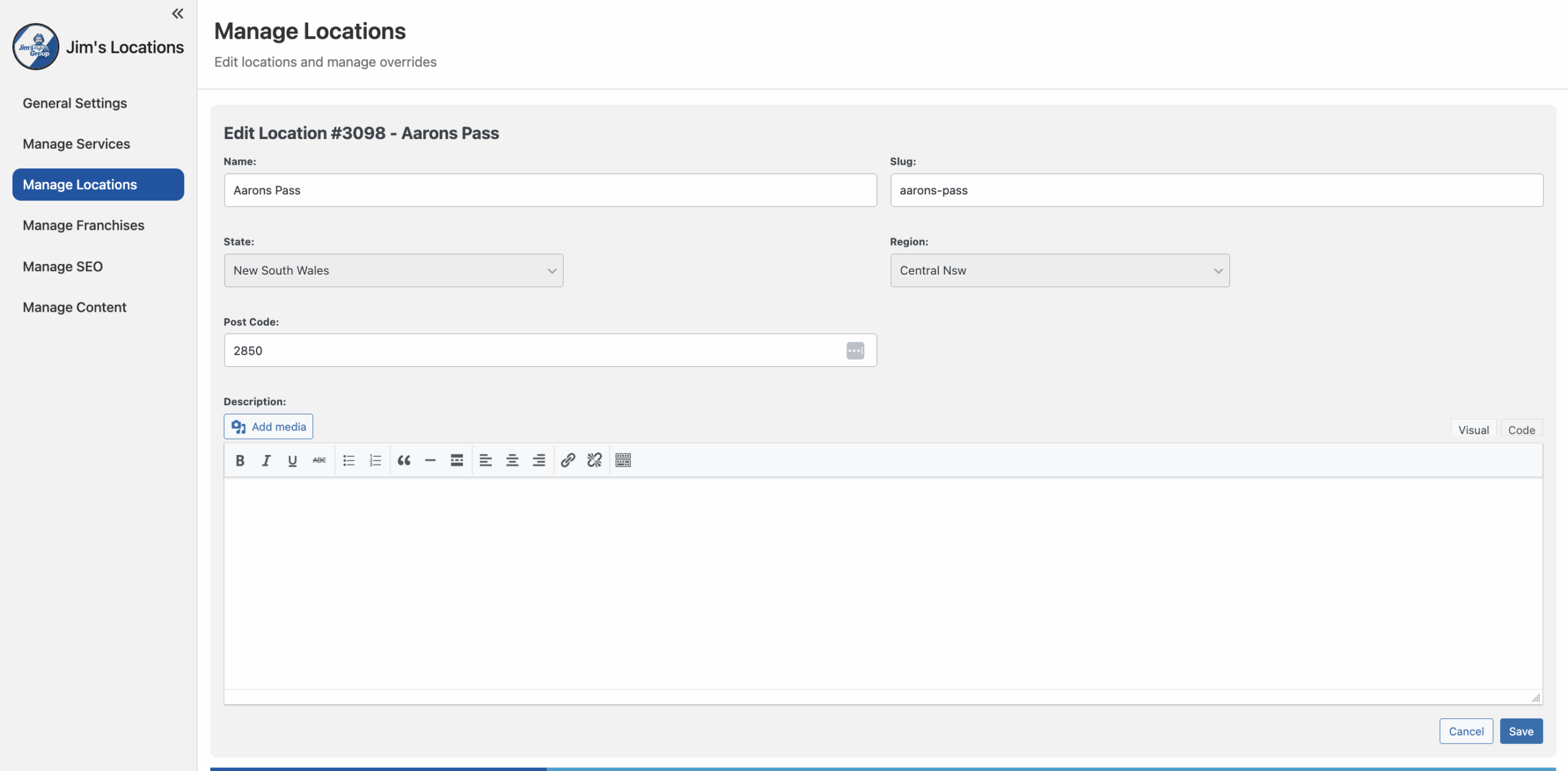Remove link with unlink icon
Viewport: 1568px width, 771px height.
tap(594, 461)
